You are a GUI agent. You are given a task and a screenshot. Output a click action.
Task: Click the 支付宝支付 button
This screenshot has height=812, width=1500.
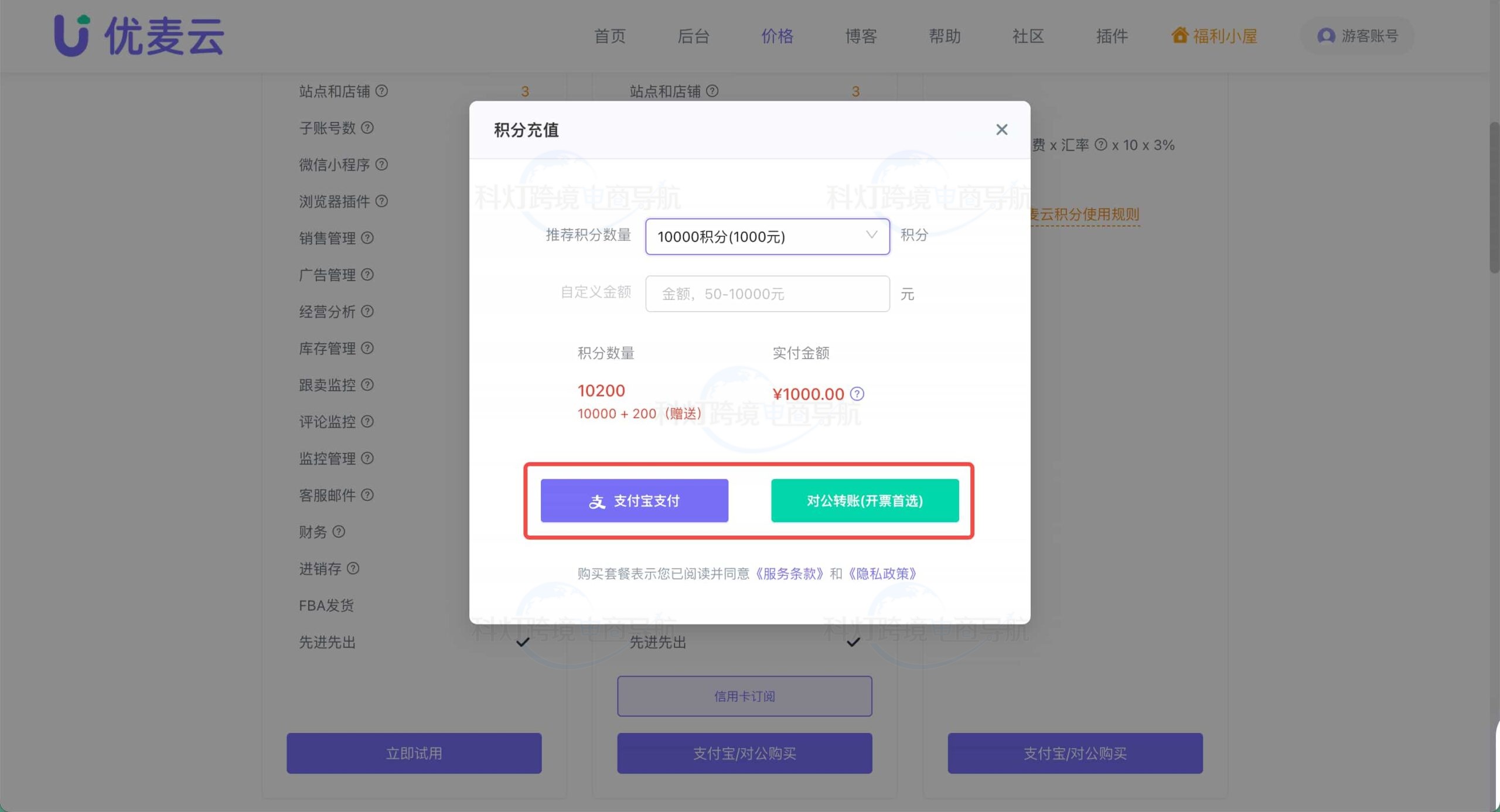pyautogui.click(x=635, y=500)
